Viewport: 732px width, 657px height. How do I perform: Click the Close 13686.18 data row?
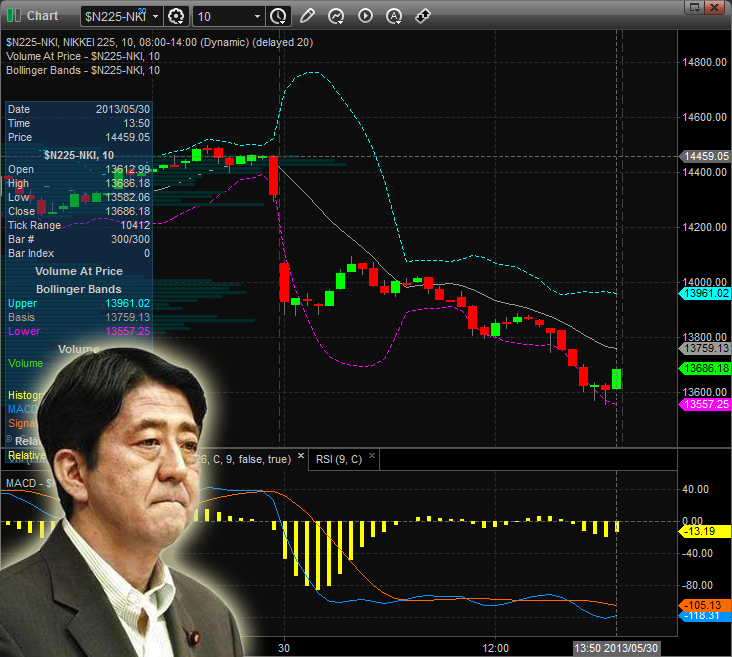(79, 211)
